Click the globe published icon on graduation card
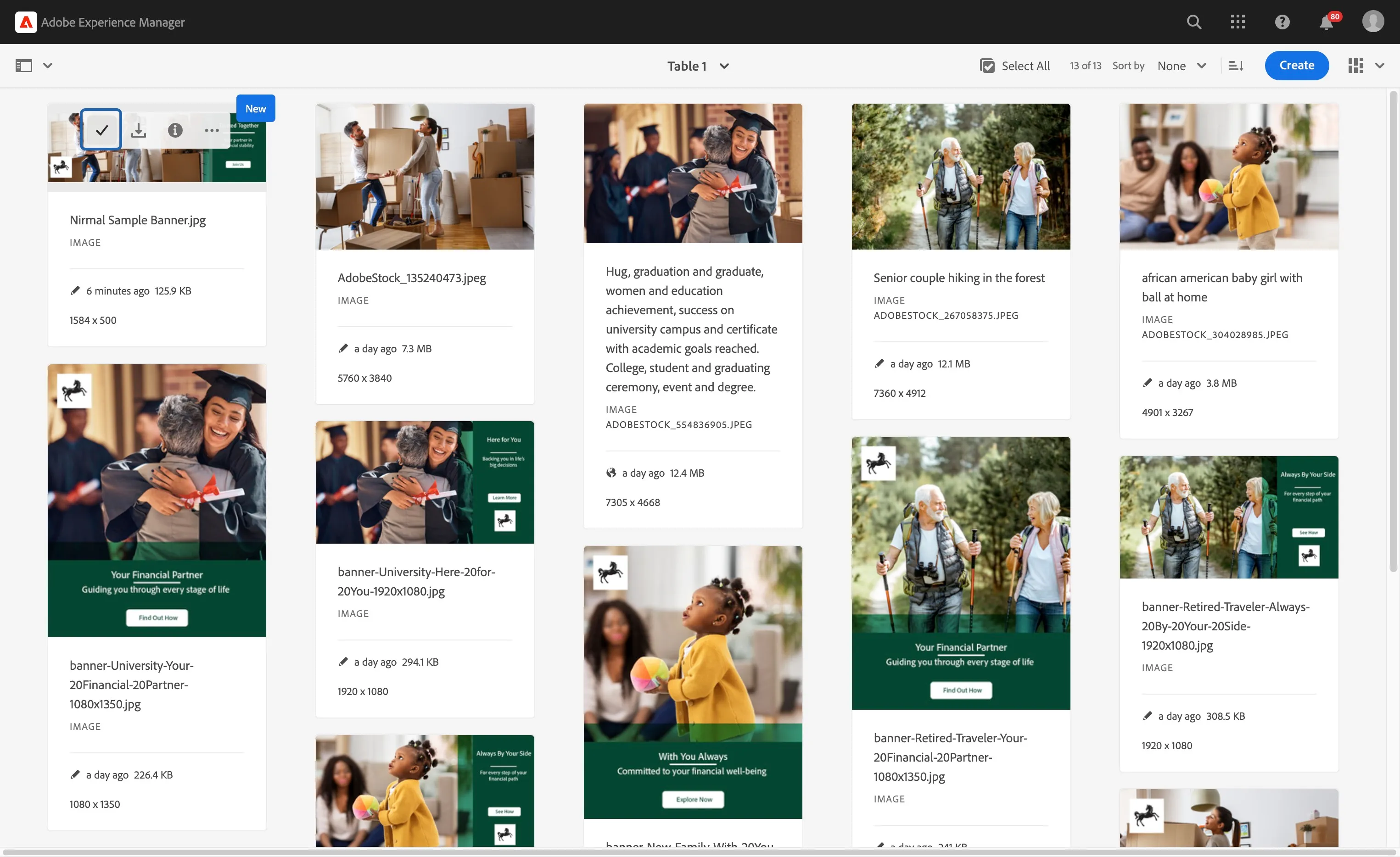Viewport: 1400px width, 857px height. [611, 473]
